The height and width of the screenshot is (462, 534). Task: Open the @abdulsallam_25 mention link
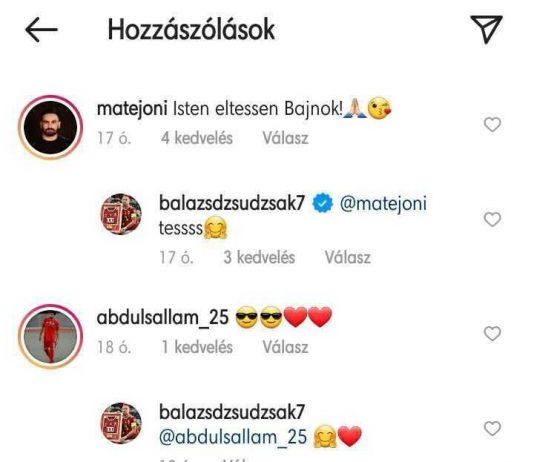233,437
